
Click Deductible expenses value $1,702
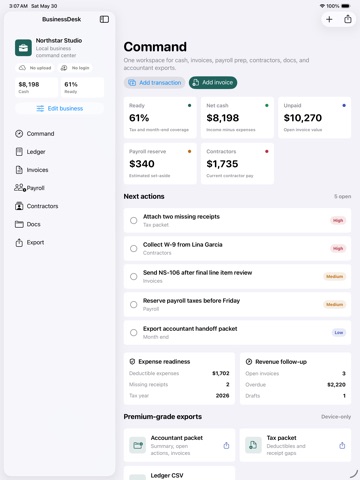(x=221, y=373)
